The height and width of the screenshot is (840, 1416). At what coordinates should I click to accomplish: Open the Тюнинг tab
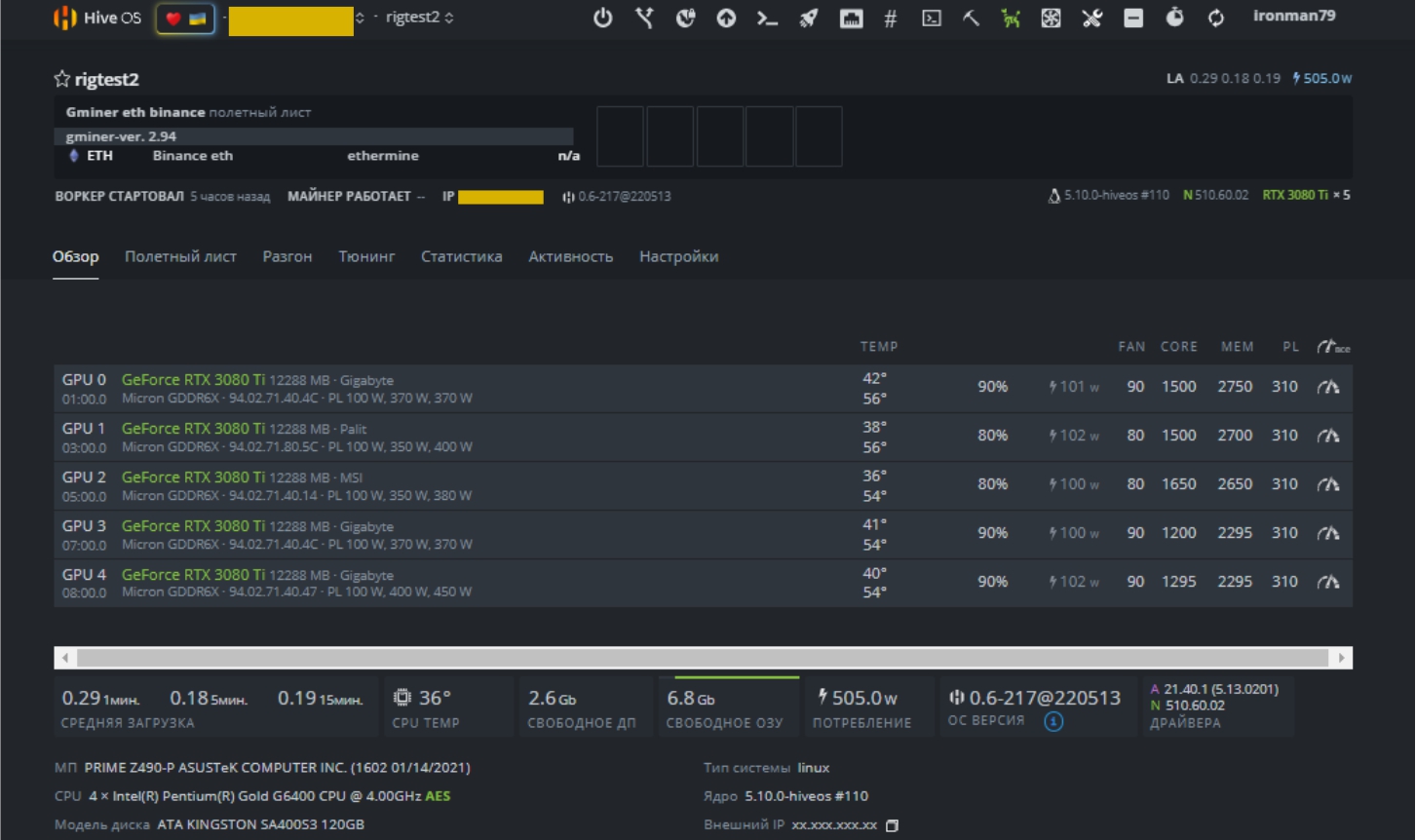366,256
